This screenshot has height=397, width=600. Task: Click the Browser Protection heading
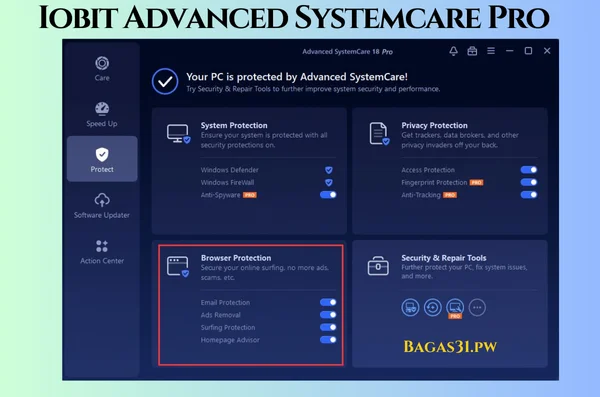pos(236,258)
